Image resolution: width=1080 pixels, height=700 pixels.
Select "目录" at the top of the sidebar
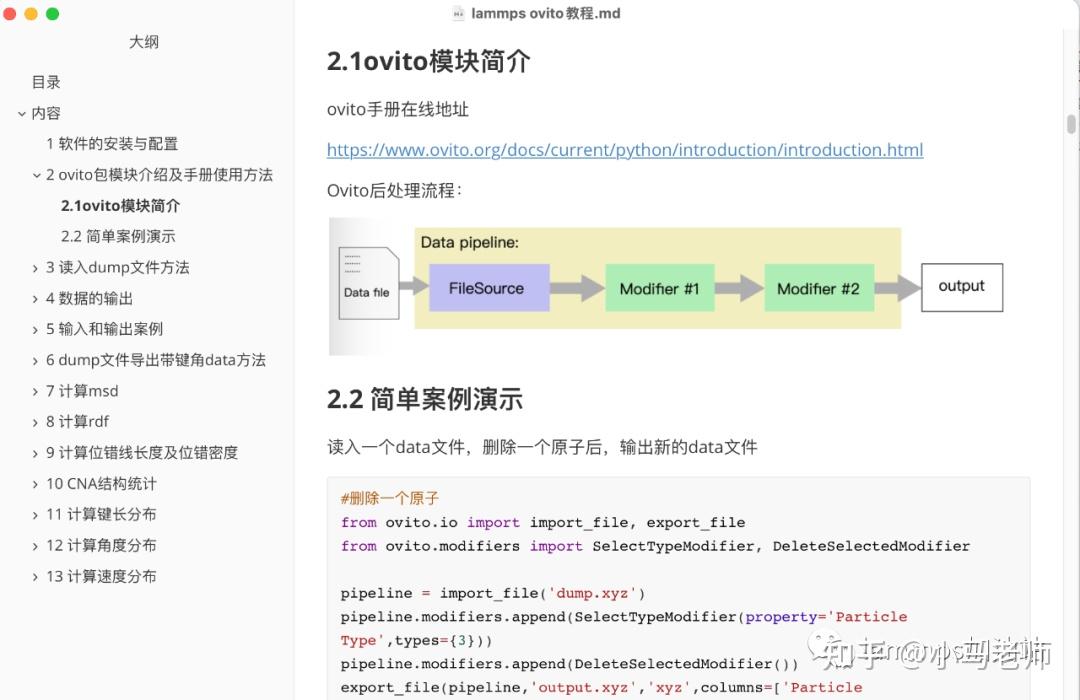(45, 82)
